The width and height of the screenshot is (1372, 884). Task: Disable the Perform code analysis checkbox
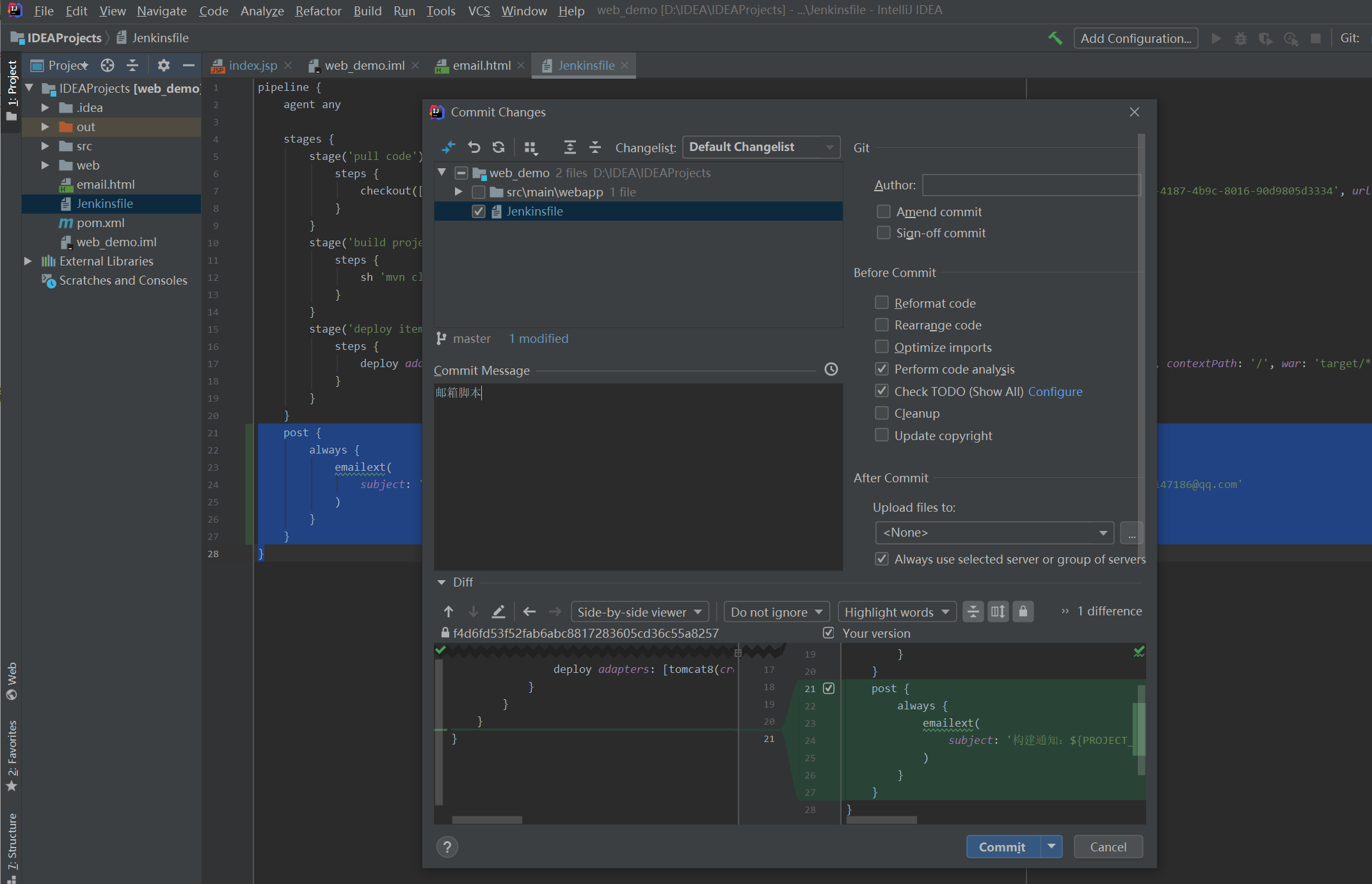click(882, 368)
